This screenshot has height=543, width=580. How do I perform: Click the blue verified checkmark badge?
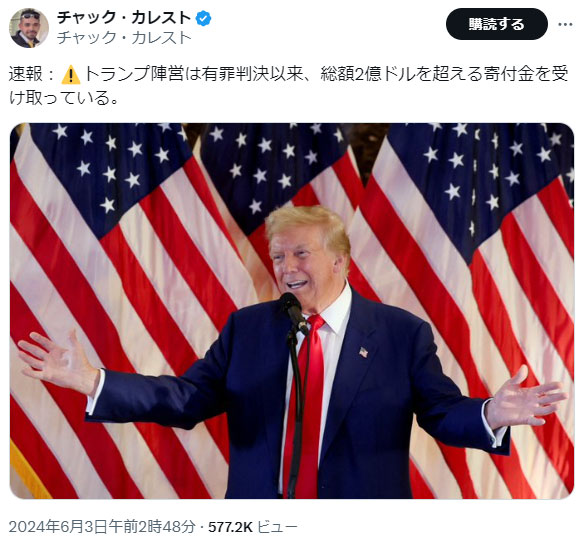(203, 18)
